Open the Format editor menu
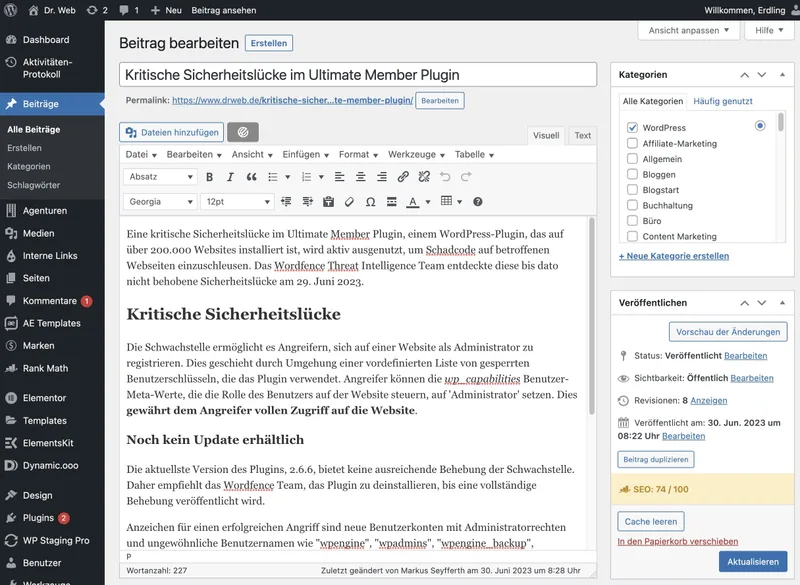The width and height of the screenshot is (800, 585). [x=358, y=155]
